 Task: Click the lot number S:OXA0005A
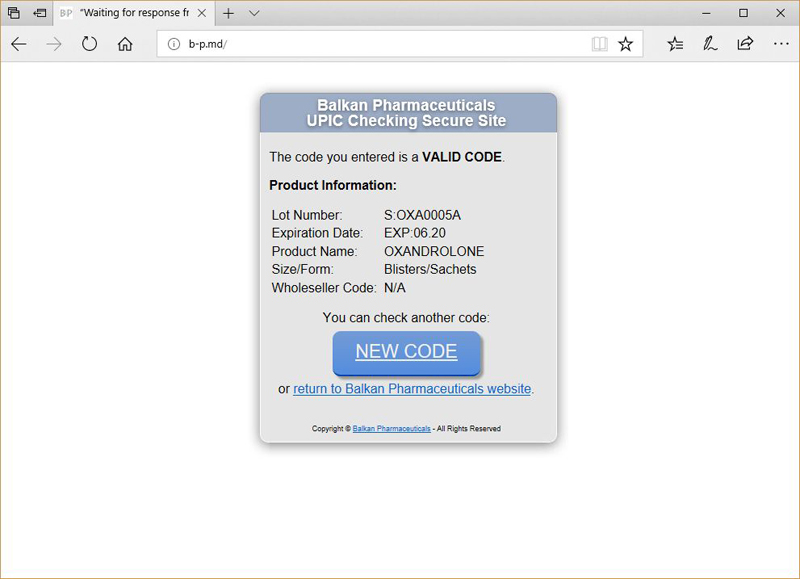tap(422, 215)
